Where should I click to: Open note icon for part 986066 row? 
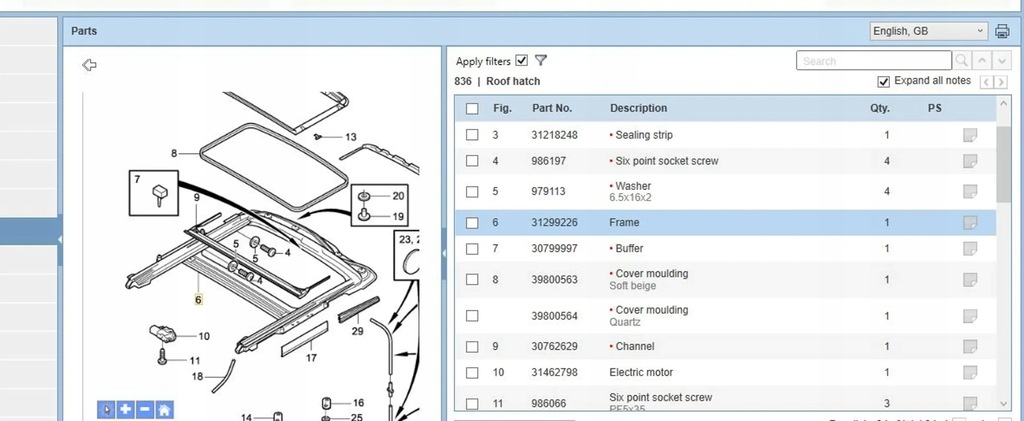970,403
